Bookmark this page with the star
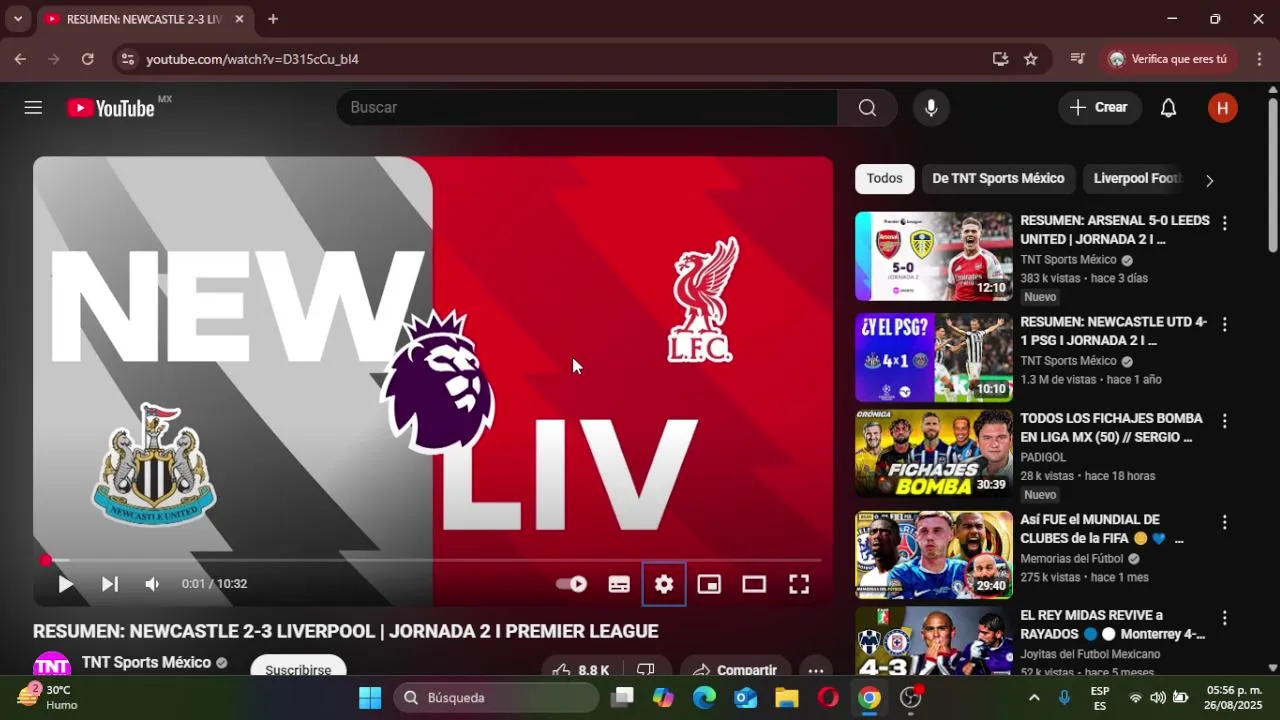The width and height of the screenshot is (1280, 720). click(x=1031, y=59)
